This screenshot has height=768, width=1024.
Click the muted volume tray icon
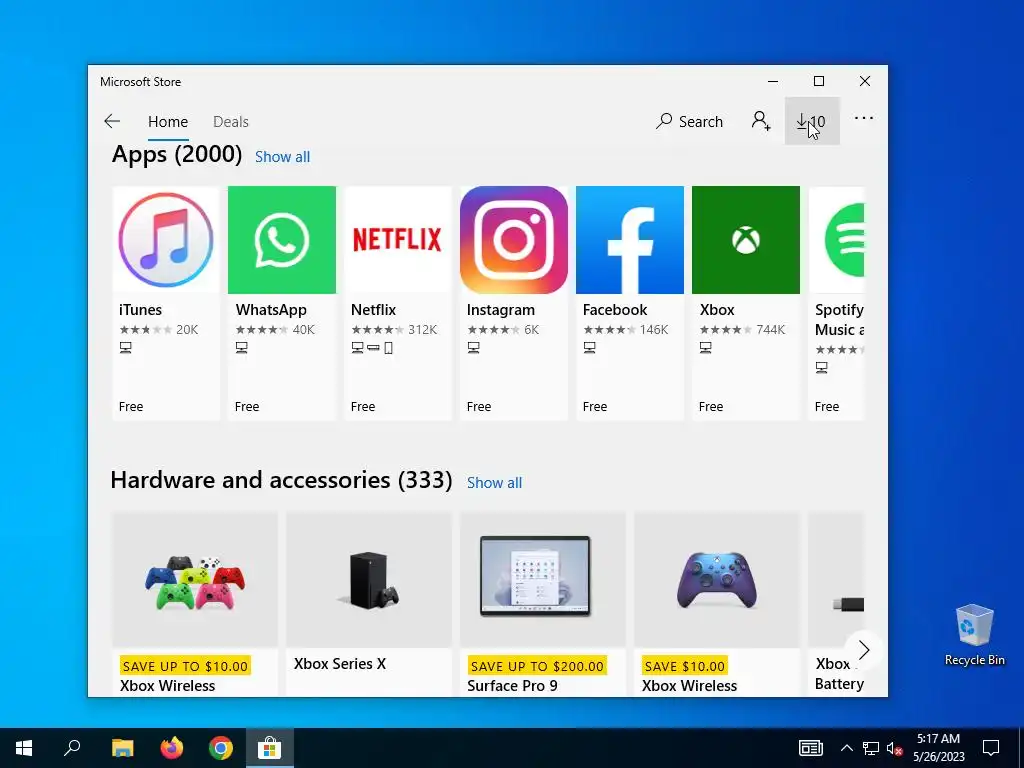[x=894, y=748]
